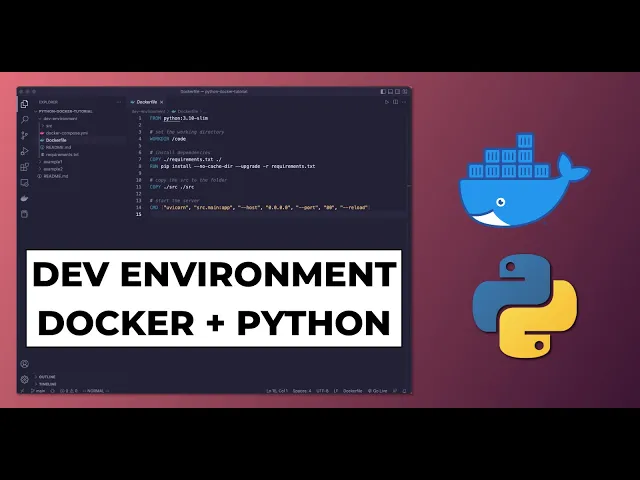Open the Explorer view in activity bar
Image resolution: width=640 pixels, height=480 pixels.
pyautogui.click(x=24, y=104)
